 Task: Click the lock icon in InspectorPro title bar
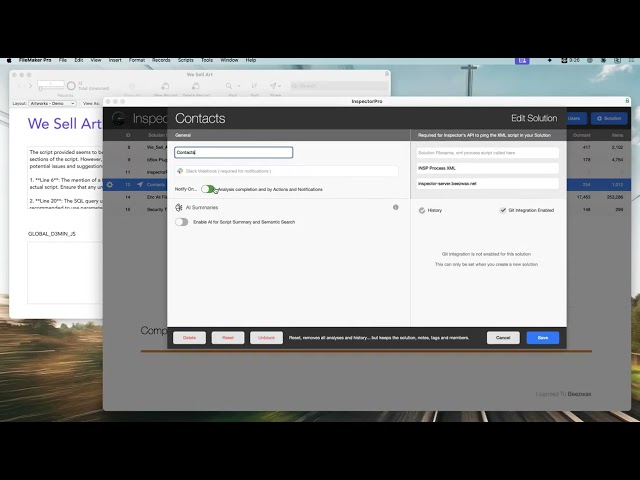[627, 100]
